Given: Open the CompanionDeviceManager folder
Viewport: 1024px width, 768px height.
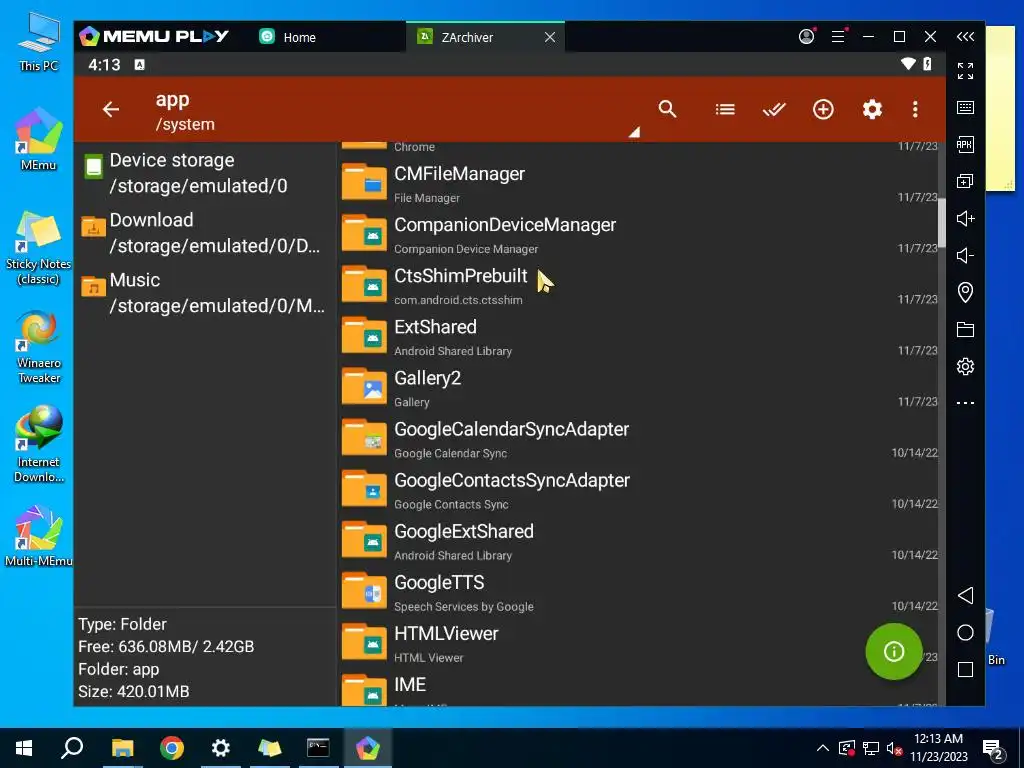Looking at the screenshot, I should [x=640, y=236].
